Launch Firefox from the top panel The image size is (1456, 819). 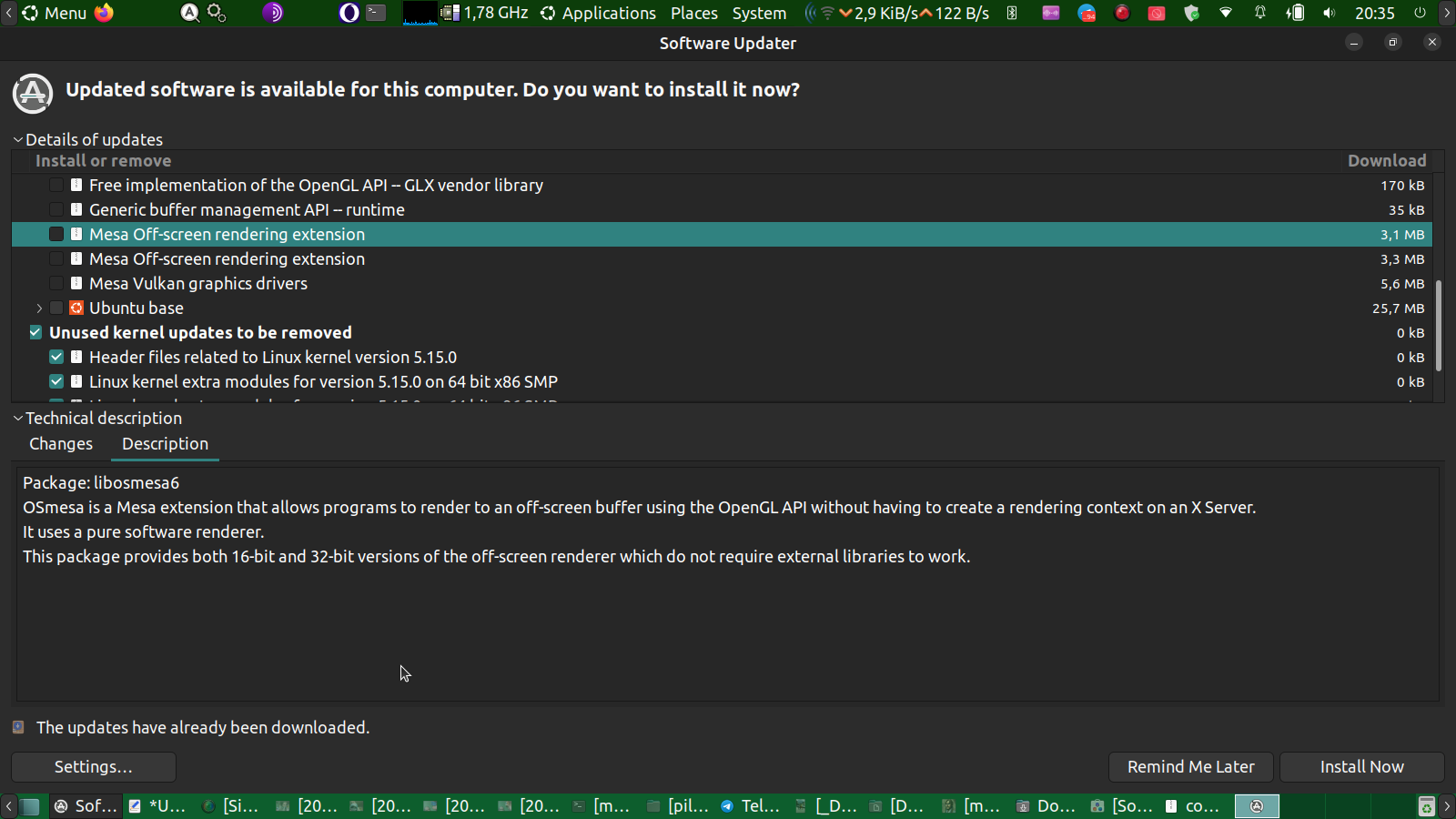(105, 13)
